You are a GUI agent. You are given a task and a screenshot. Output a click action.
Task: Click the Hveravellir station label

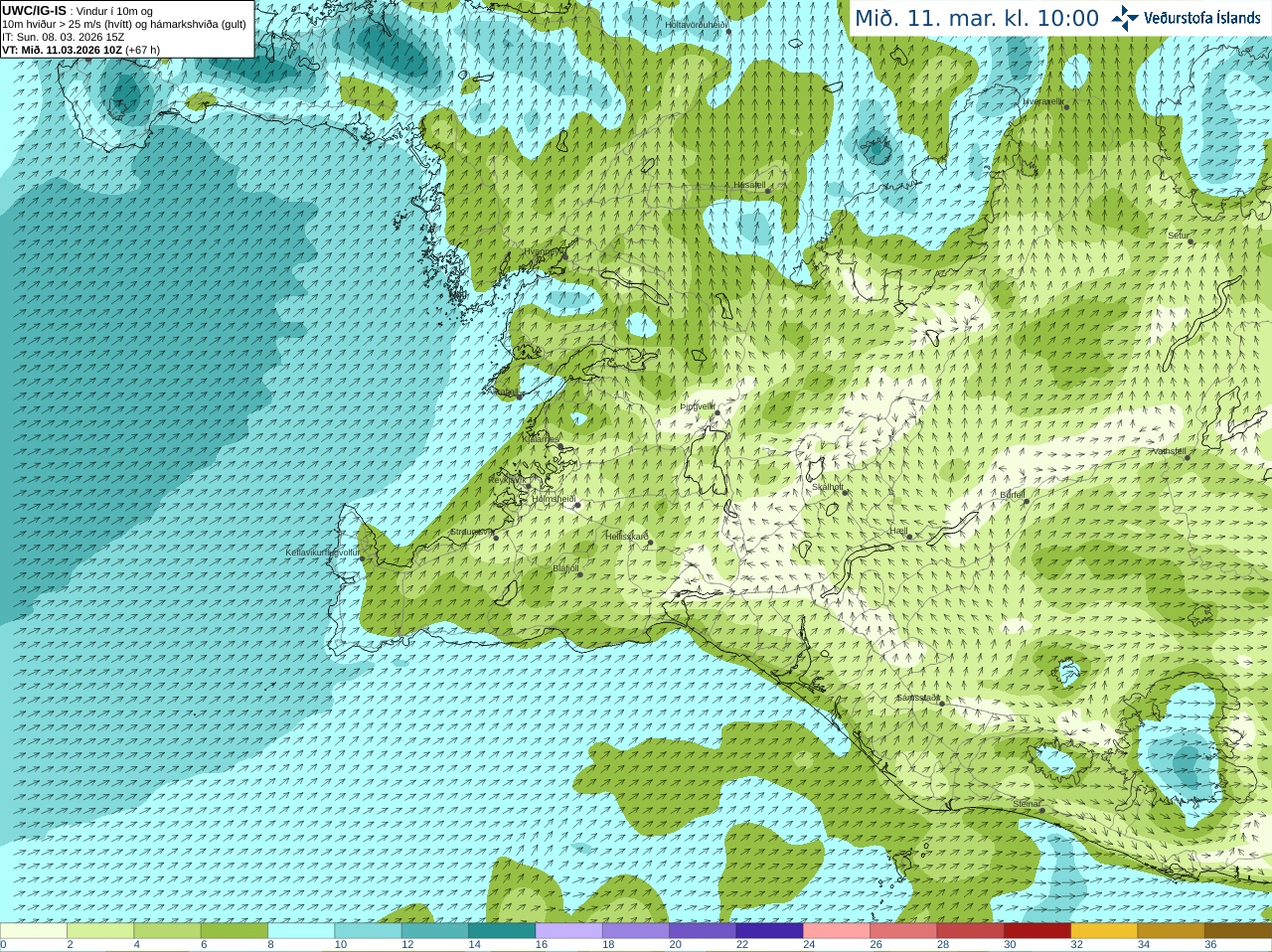coord(1043,101)
